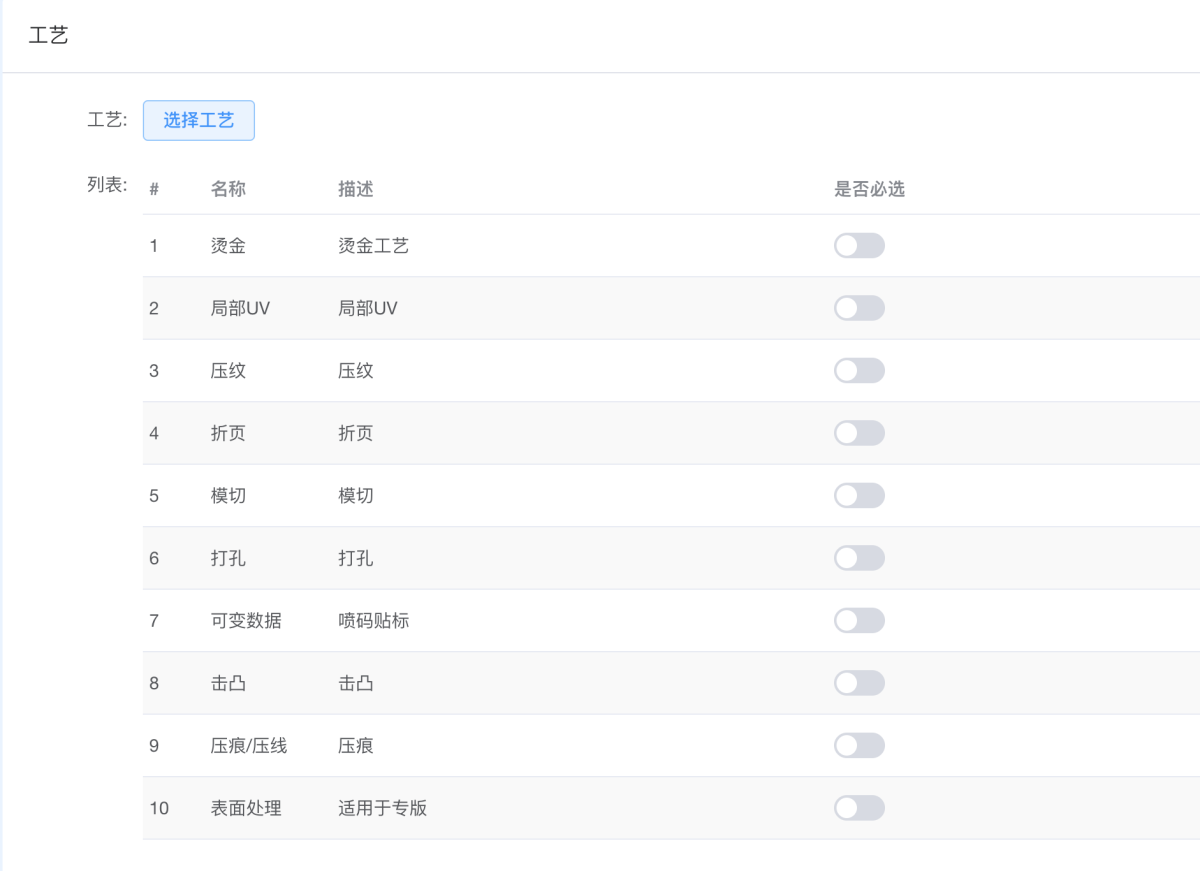The width and height of the screenshot is (1200, 871).
Task: Click the 名称 column header
Action: (x=228, y=189)
